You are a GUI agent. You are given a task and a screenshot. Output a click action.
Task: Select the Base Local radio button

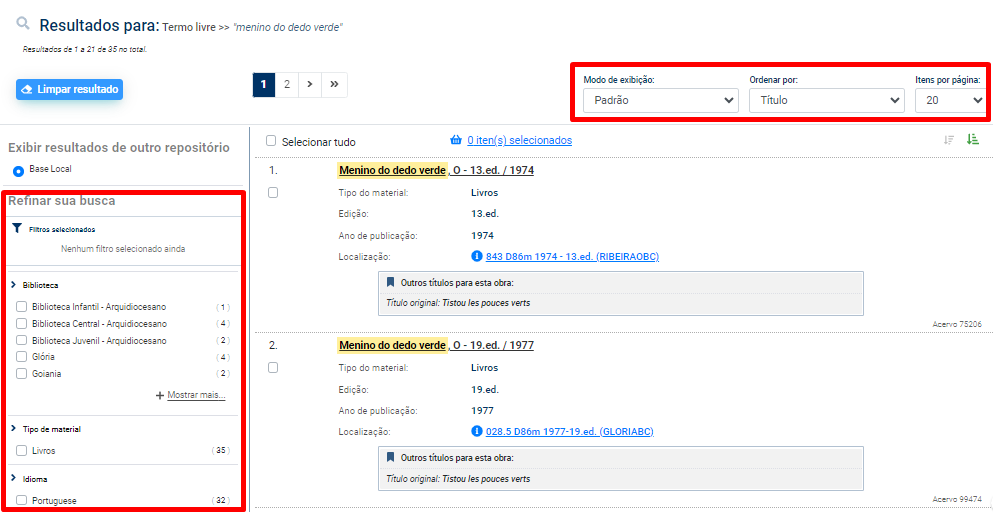tap(19, 171)
